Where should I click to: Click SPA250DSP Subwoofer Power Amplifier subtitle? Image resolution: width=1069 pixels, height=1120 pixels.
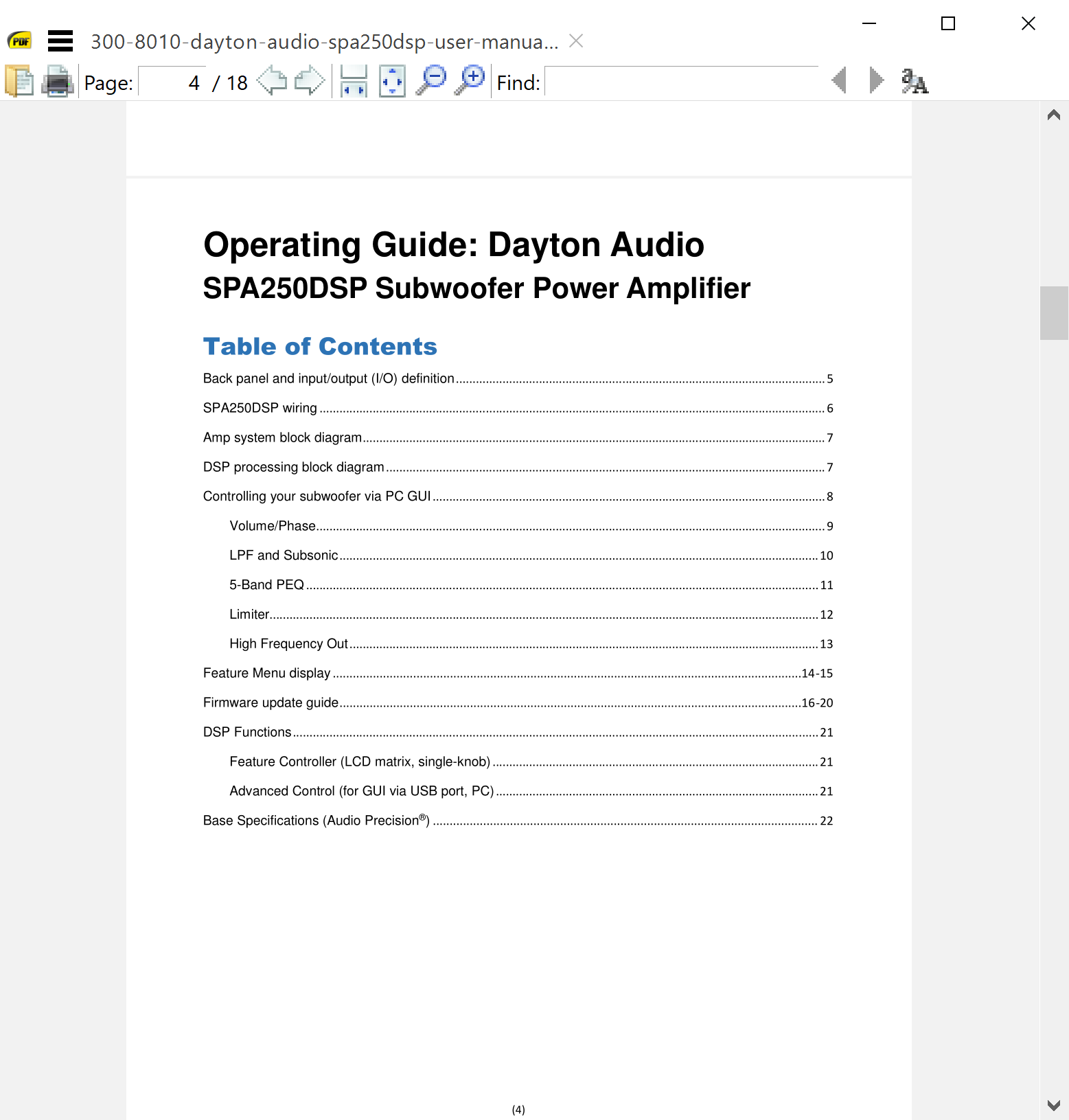point(476,288)
